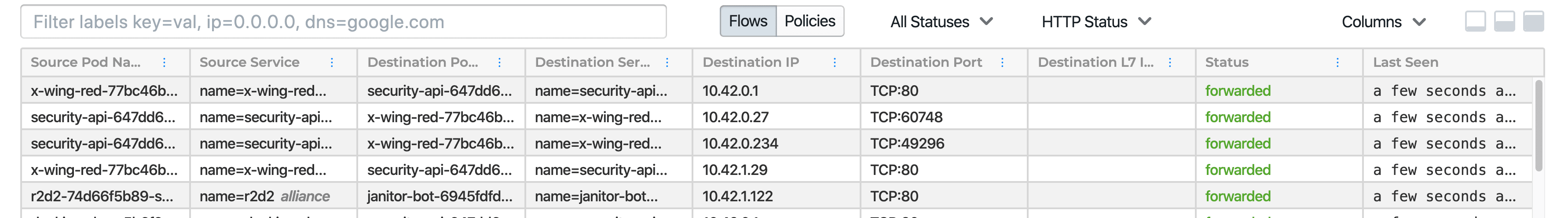Open Destination IP column options menu
The image size is (1568, 218).
point(835,62)
